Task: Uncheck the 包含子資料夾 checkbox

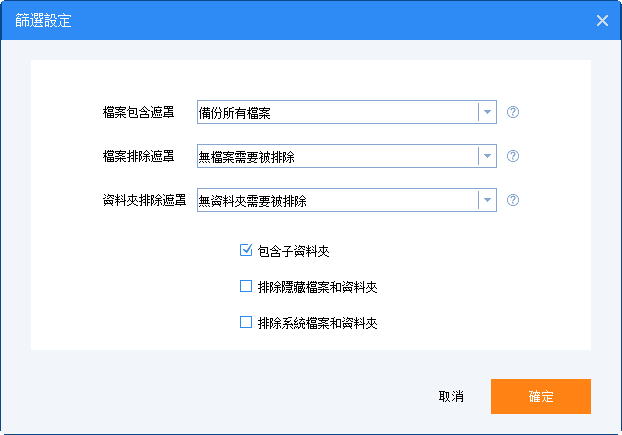Action: [x=246, y=251]
